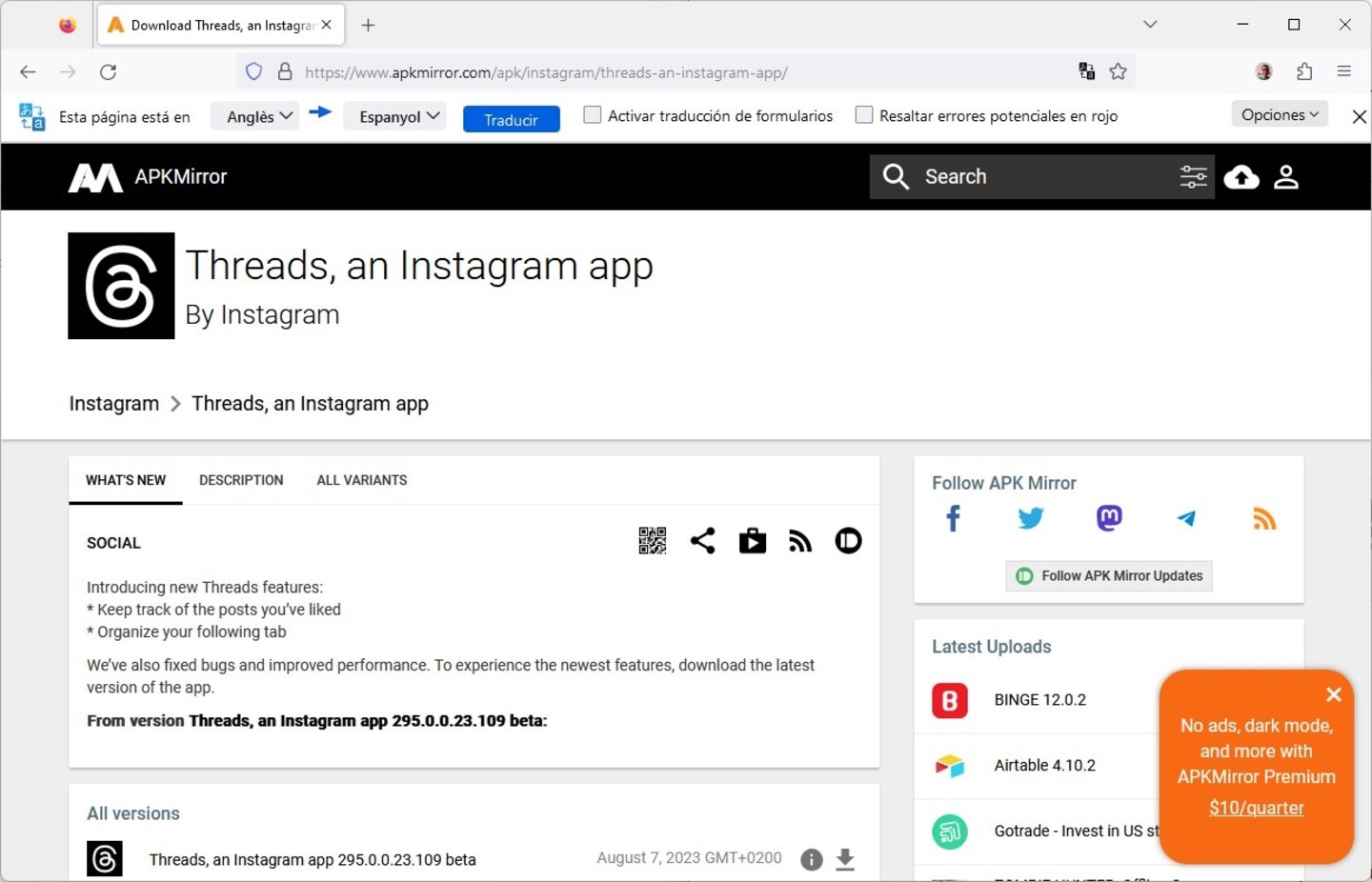
Task: Follow APKMirror on Telegram
Action: coord(1187,518)
